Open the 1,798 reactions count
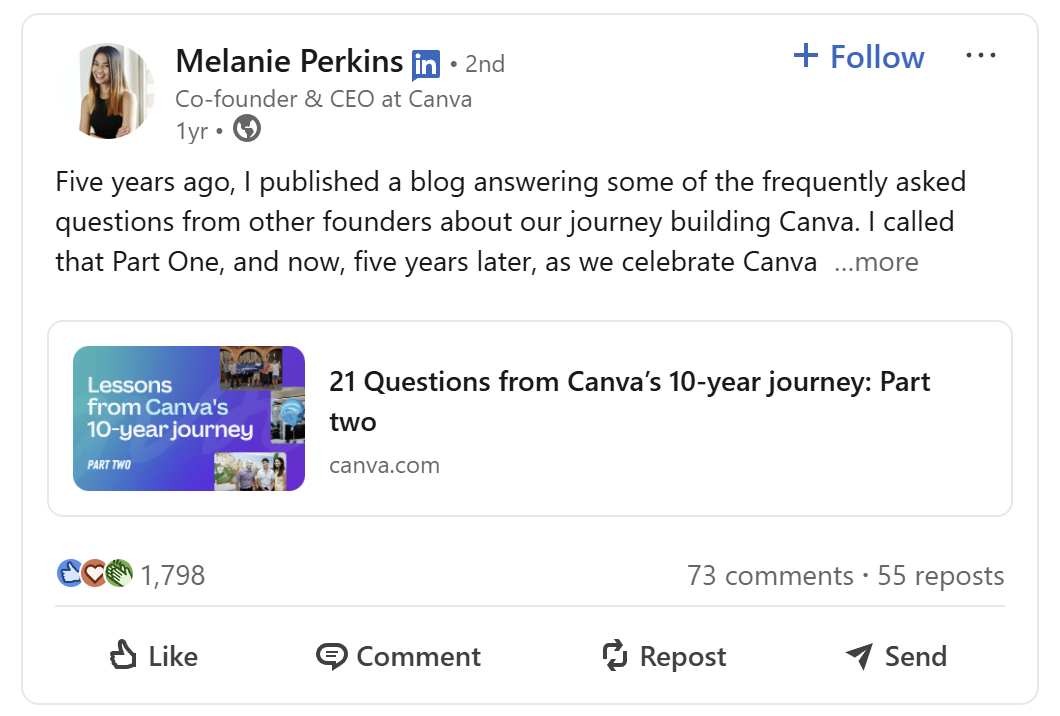 coord(173,575)
